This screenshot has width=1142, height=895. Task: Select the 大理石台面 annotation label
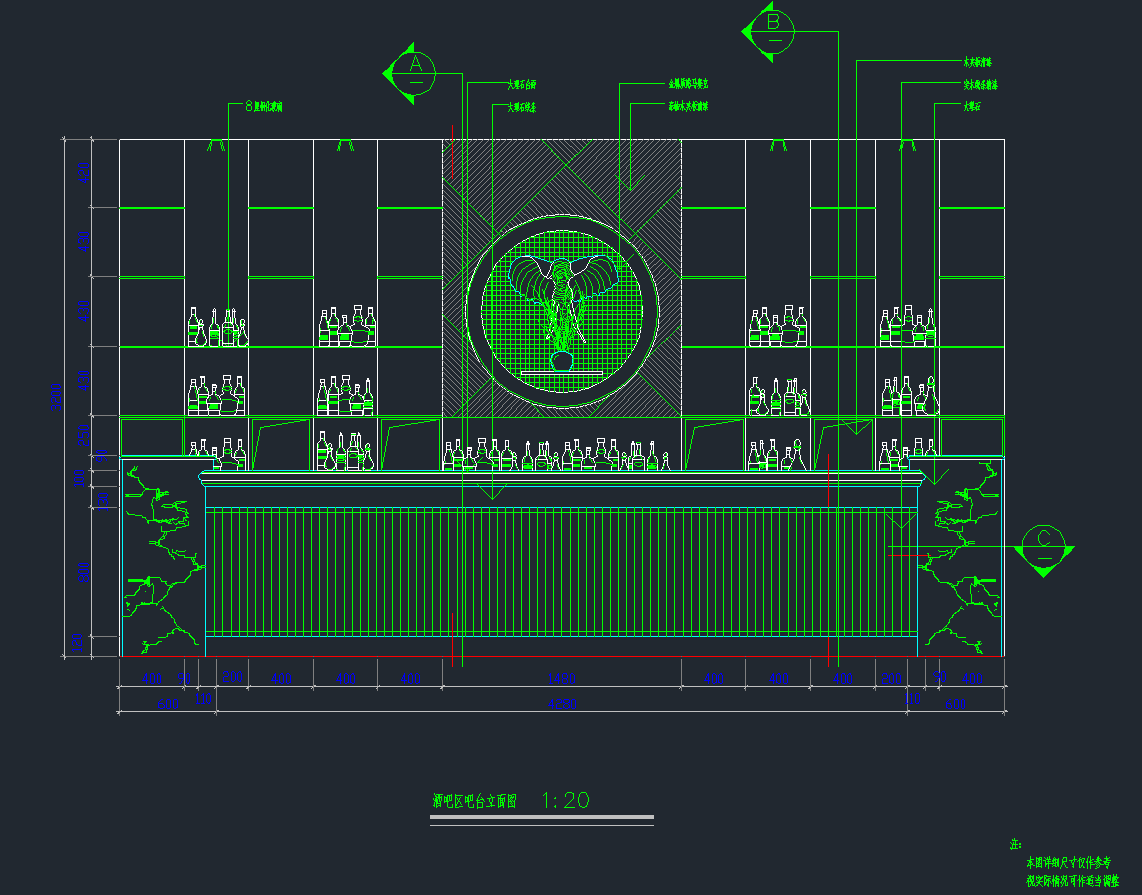(522, 84)
